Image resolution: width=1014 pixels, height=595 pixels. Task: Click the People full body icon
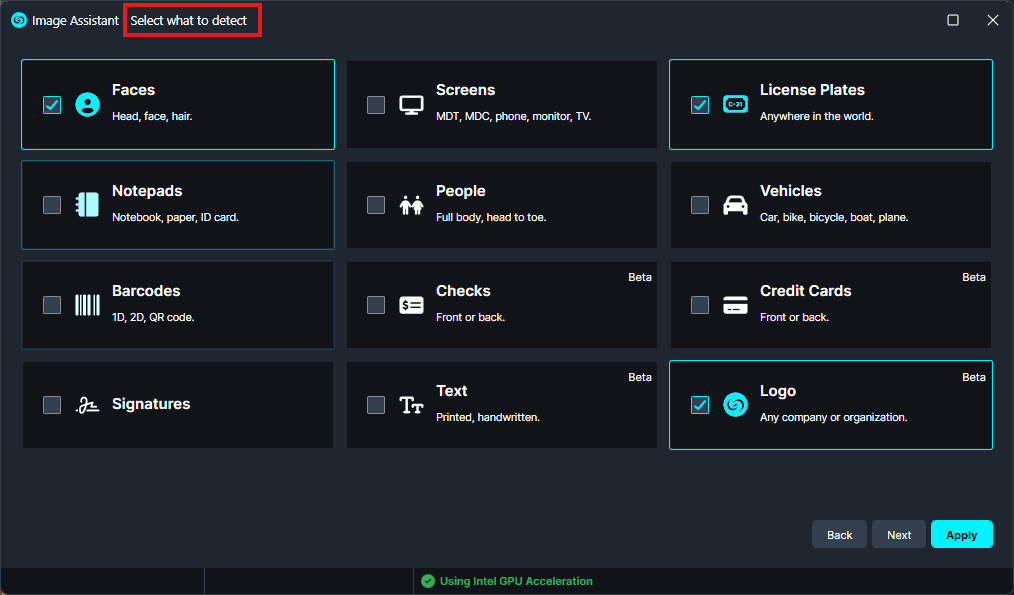[x=411, y=205]
